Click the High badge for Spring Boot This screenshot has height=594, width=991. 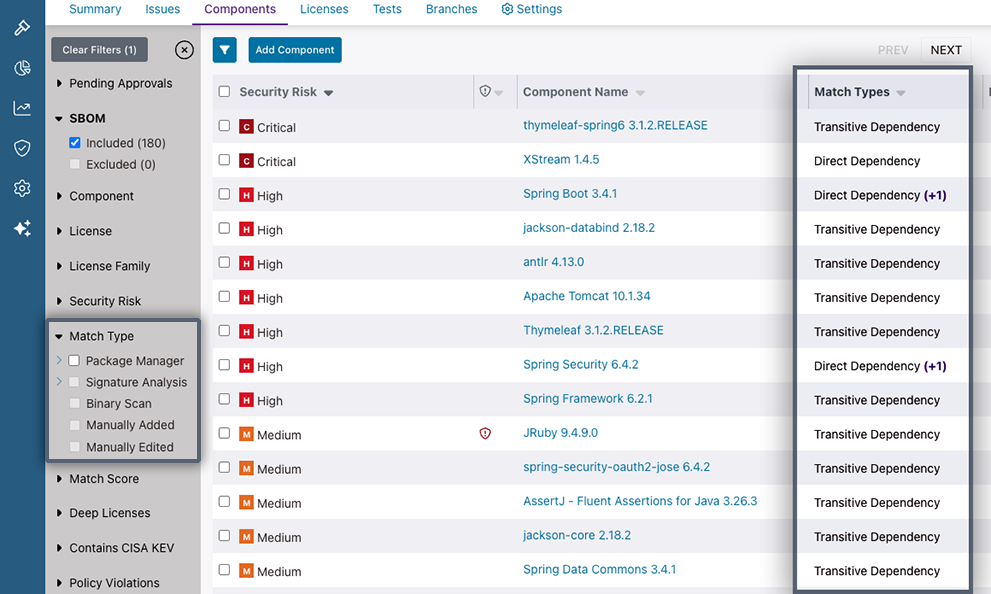(x=246, y=195)
